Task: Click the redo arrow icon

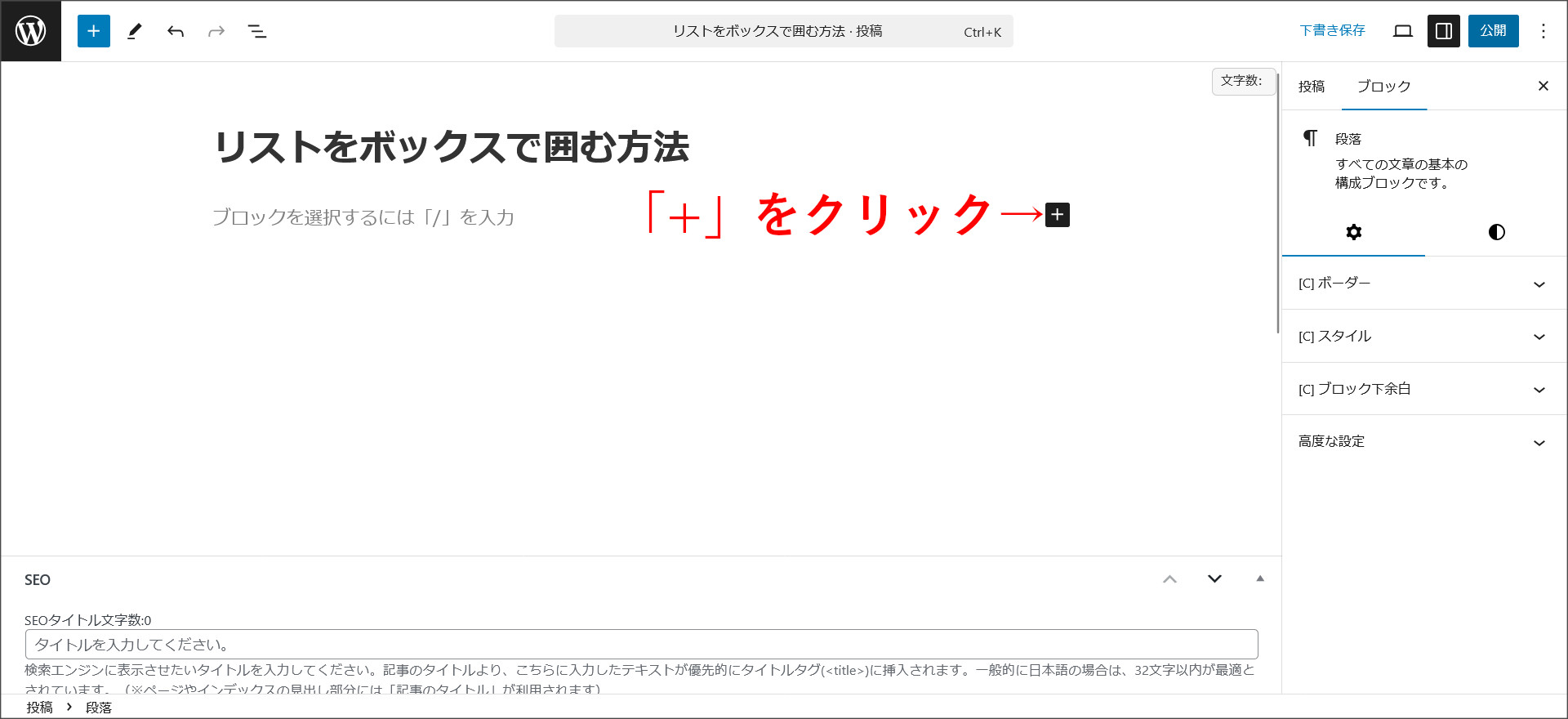Action: tap(216, 31)
